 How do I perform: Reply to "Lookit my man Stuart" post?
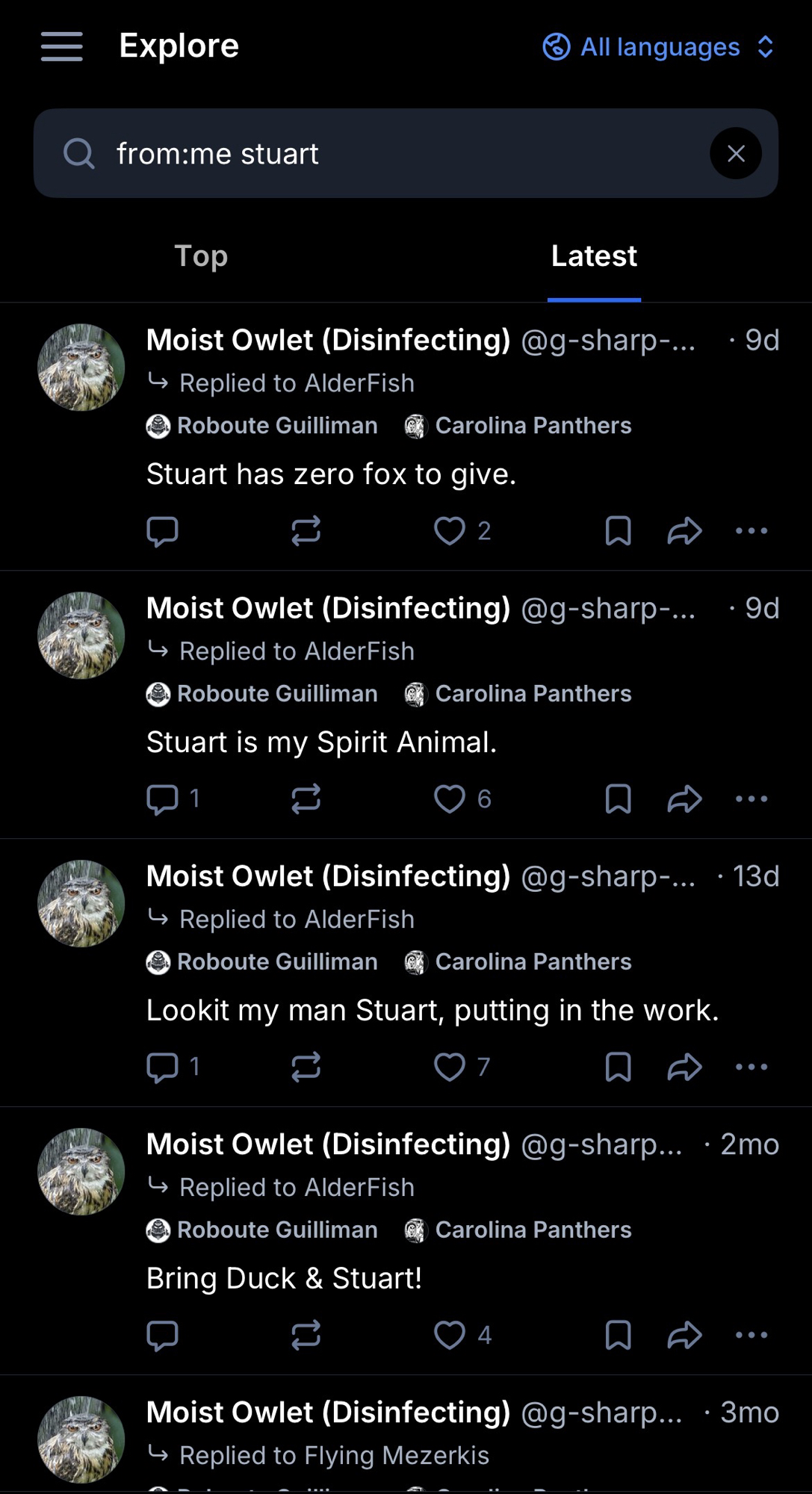[162, 1067]
